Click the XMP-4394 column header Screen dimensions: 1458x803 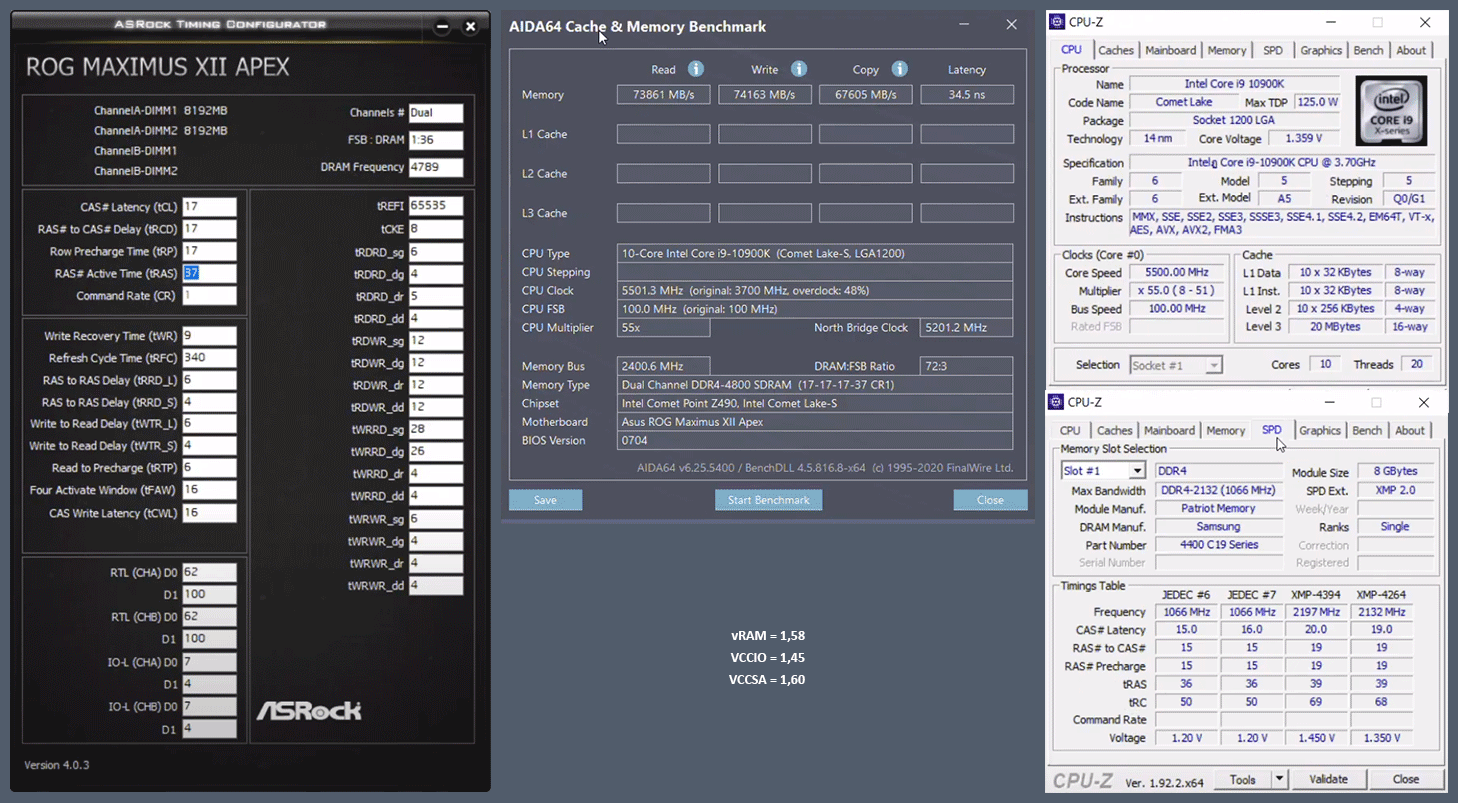point(1316,594)
